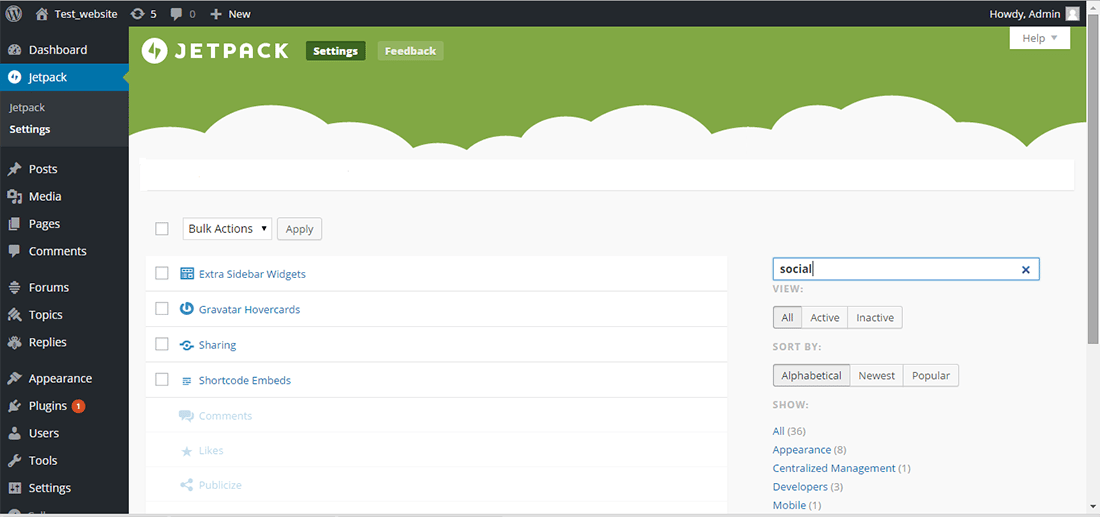Open the Bulk Actions dropdown
Screen dimensions: 1100x517
(x=227, y=229)
